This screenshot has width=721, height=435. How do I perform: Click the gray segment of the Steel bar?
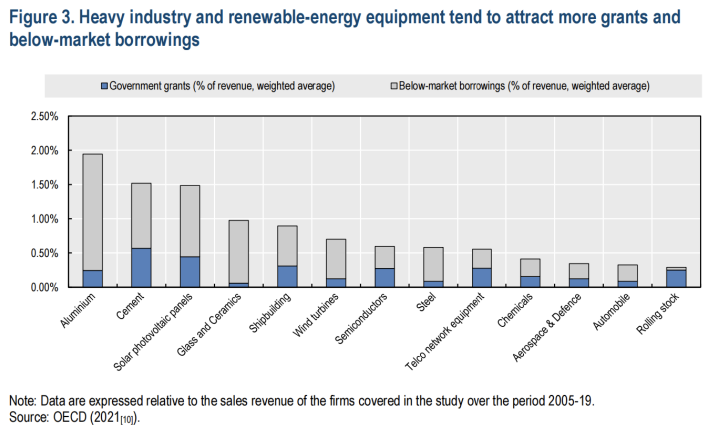pyautogui.click(x=433, y=264)
